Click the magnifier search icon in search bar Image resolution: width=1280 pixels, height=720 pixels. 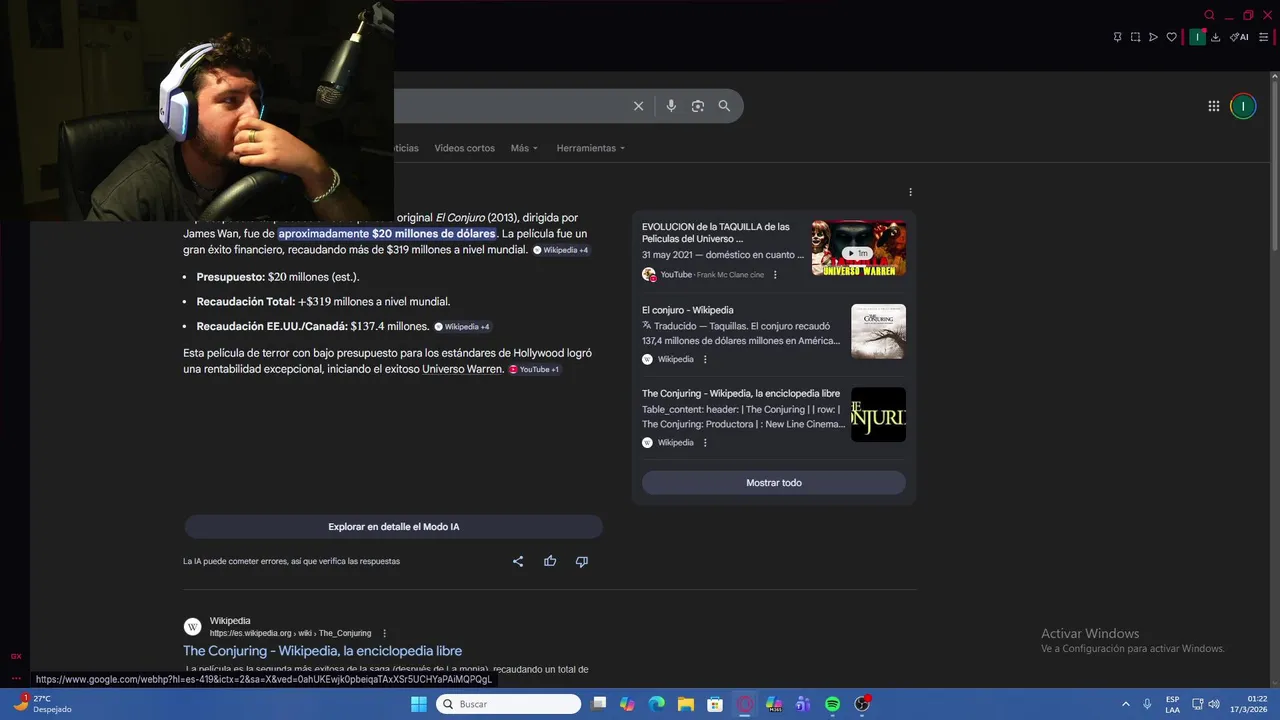click(724, 106)
